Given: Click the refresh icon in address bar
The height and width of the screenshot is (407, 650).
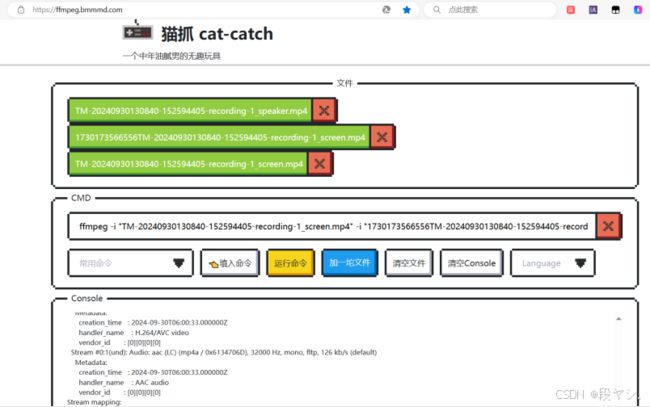Looking at the screenshot, I should (x=386, y=10).
